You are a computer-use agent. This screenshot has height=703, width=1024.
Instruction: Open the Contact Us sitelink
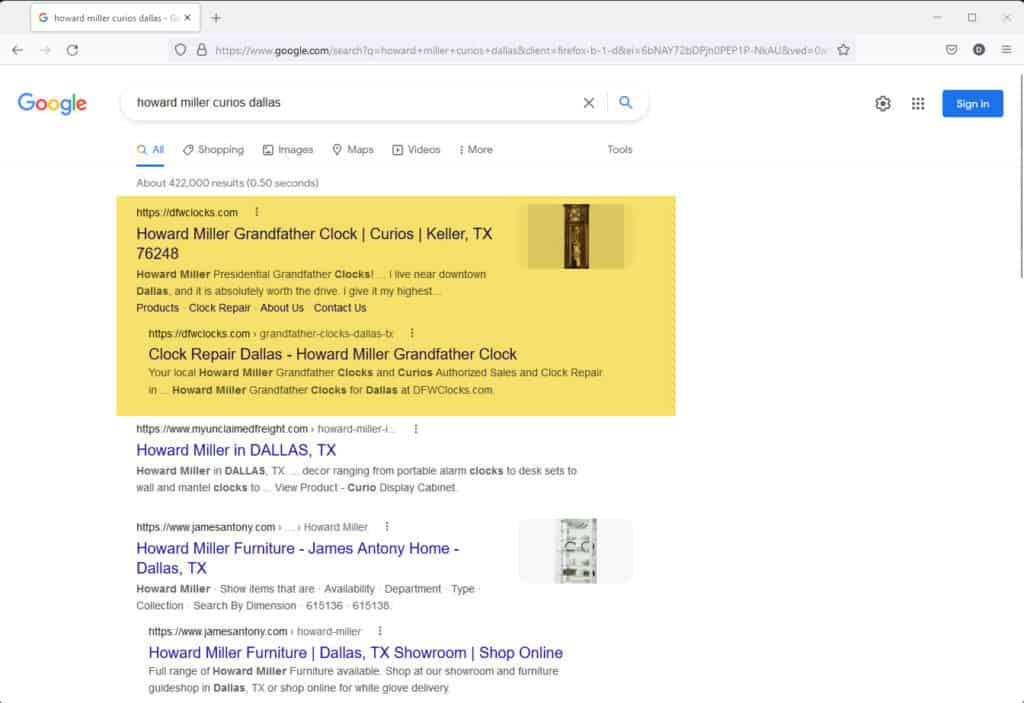click(x=340, y=308)
